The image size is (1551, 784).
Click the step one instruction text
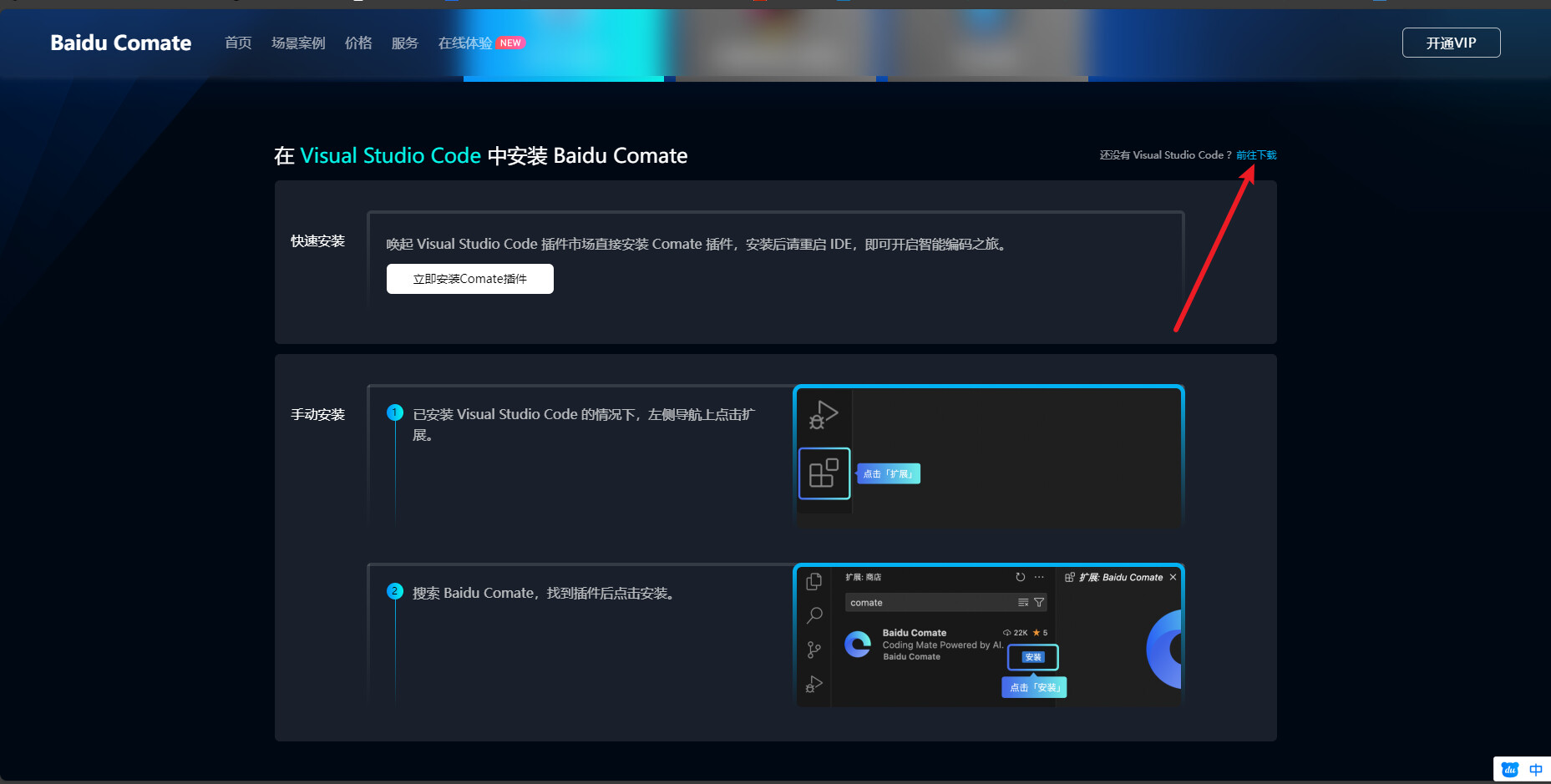click(x=584, y=424)
